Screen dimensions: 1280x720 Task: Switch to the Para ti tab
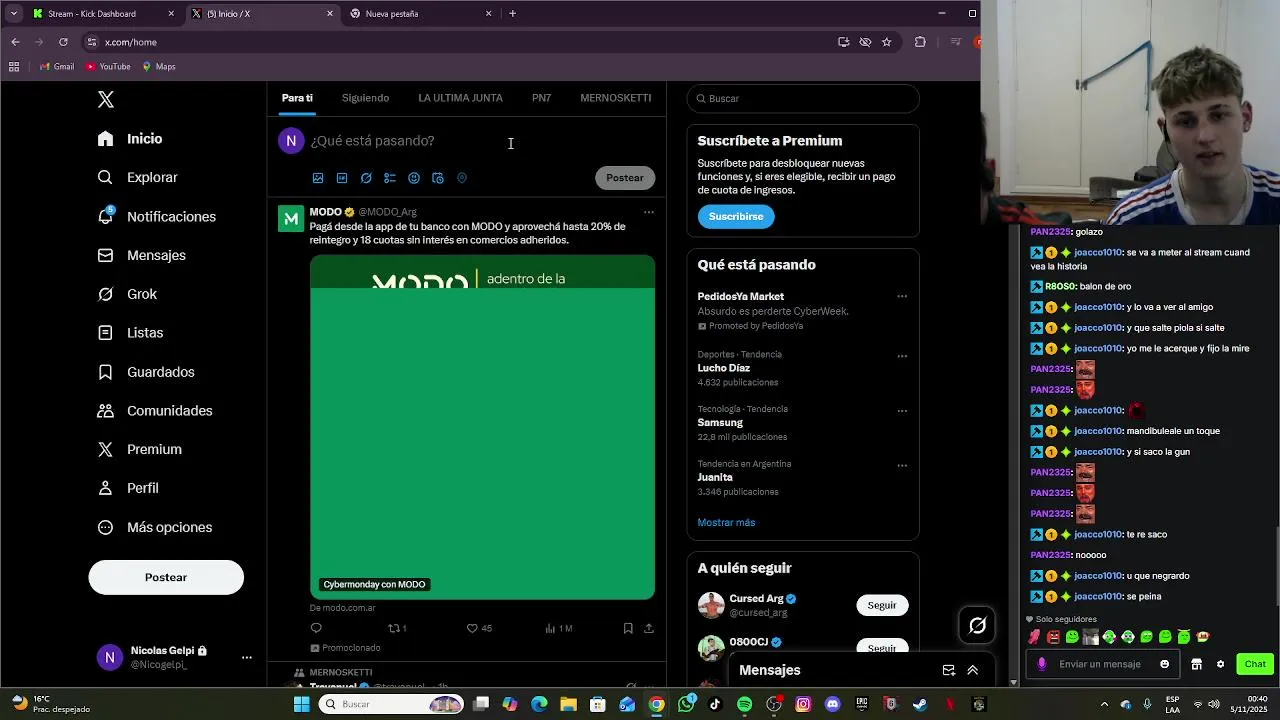click(x=297, y=98)
